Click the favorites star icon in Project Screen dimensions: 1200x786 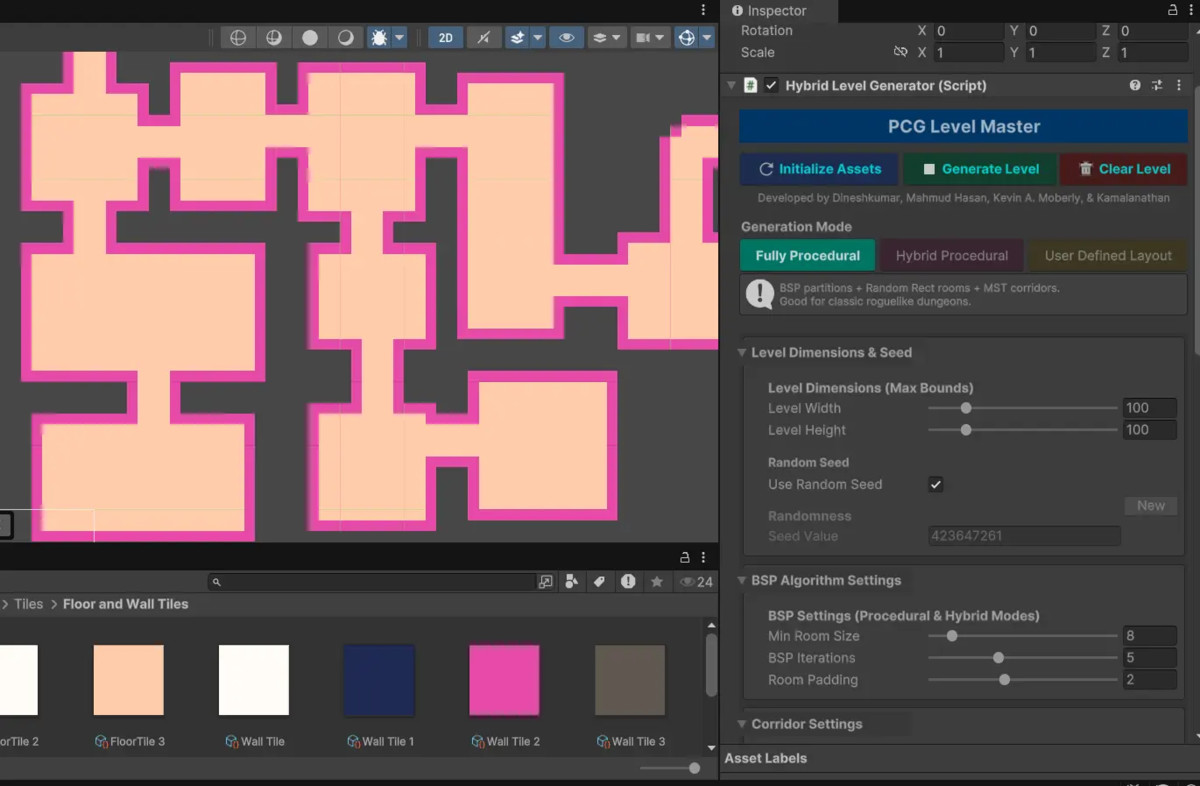click(x=657, y=581)
